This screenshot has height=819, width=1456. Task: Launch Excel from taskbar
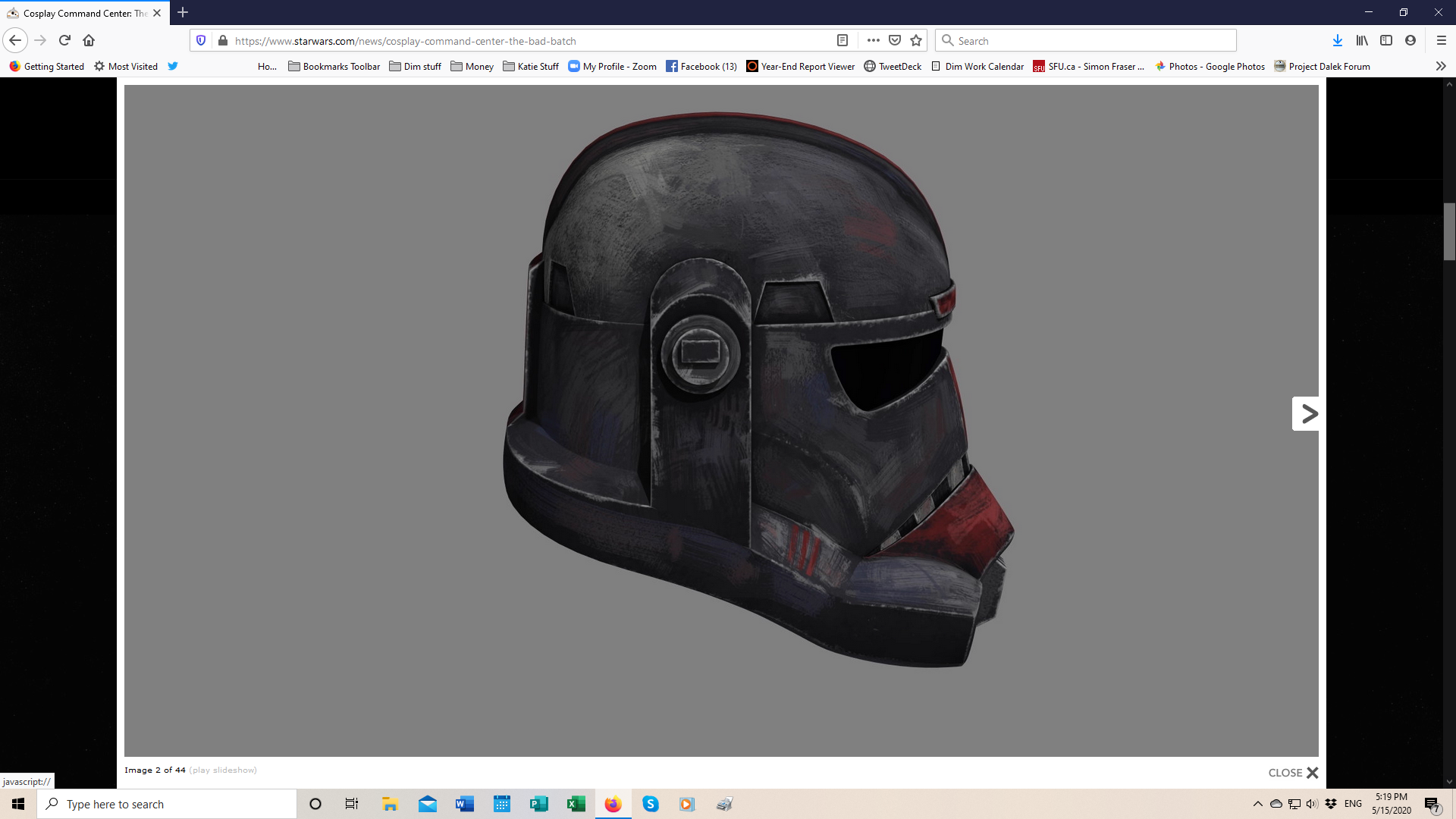pos(576,804)
